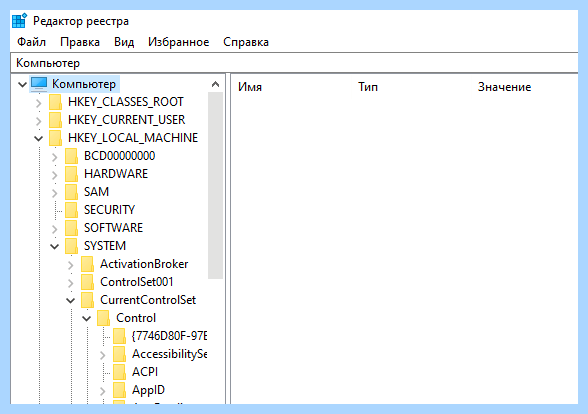Select HKEY_CLASSES_ROOT key
The width and height of the screenshot is (588, 414).
coord(126,102)
